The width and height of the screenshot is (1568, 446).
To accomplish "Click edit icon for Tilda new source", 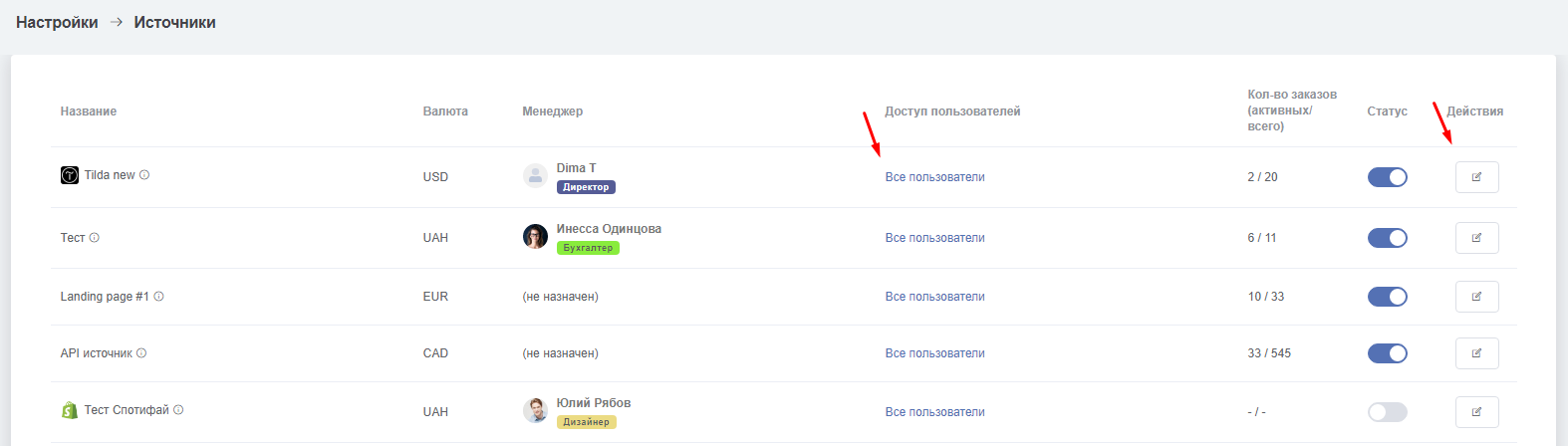I will (1476, 177).
